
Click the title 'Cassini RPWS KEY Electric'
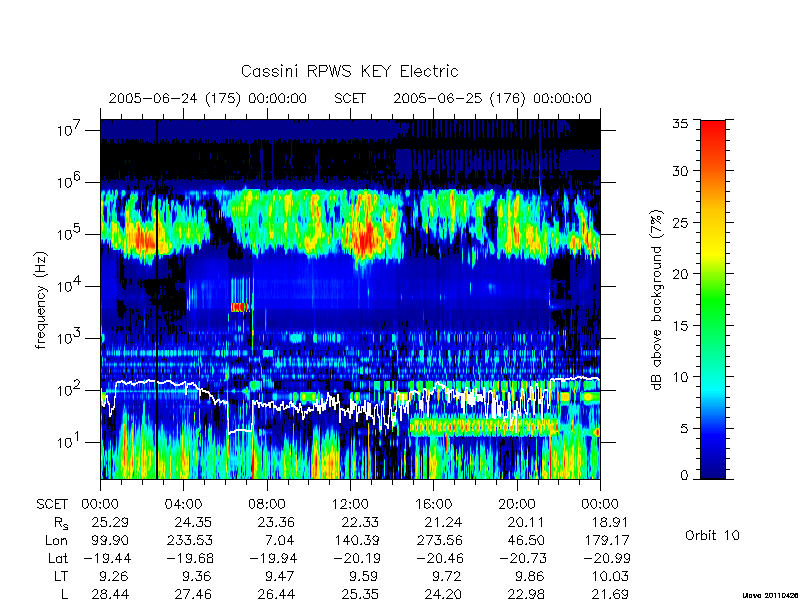(349, 71)
